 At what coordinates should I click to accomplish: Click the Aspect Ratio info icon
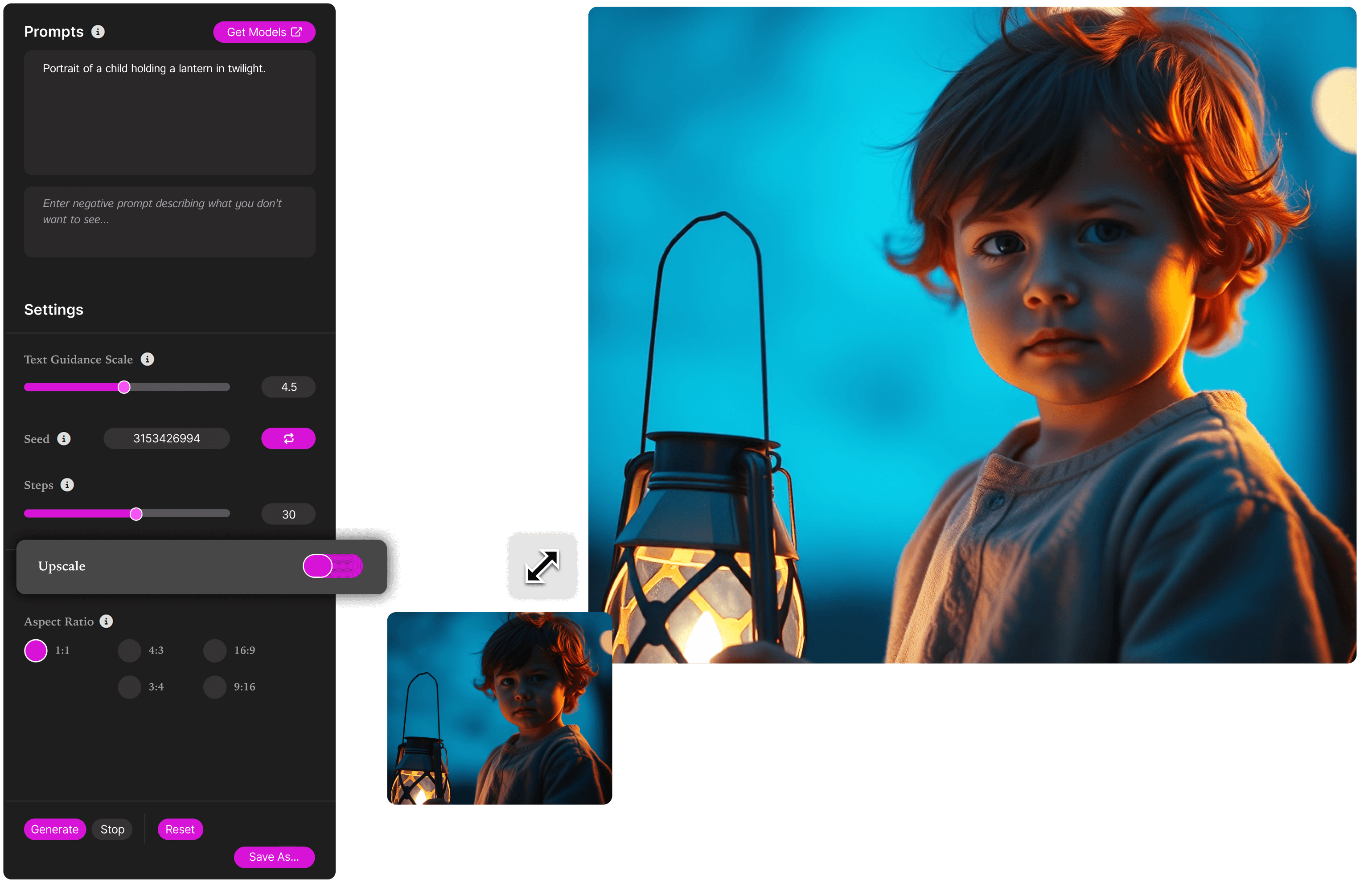(107, 621)
